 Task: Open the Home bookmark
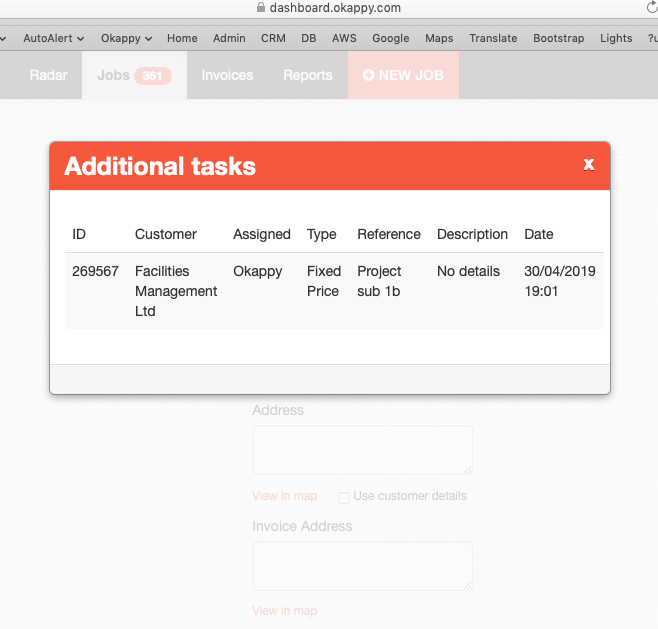coord(182,38)
